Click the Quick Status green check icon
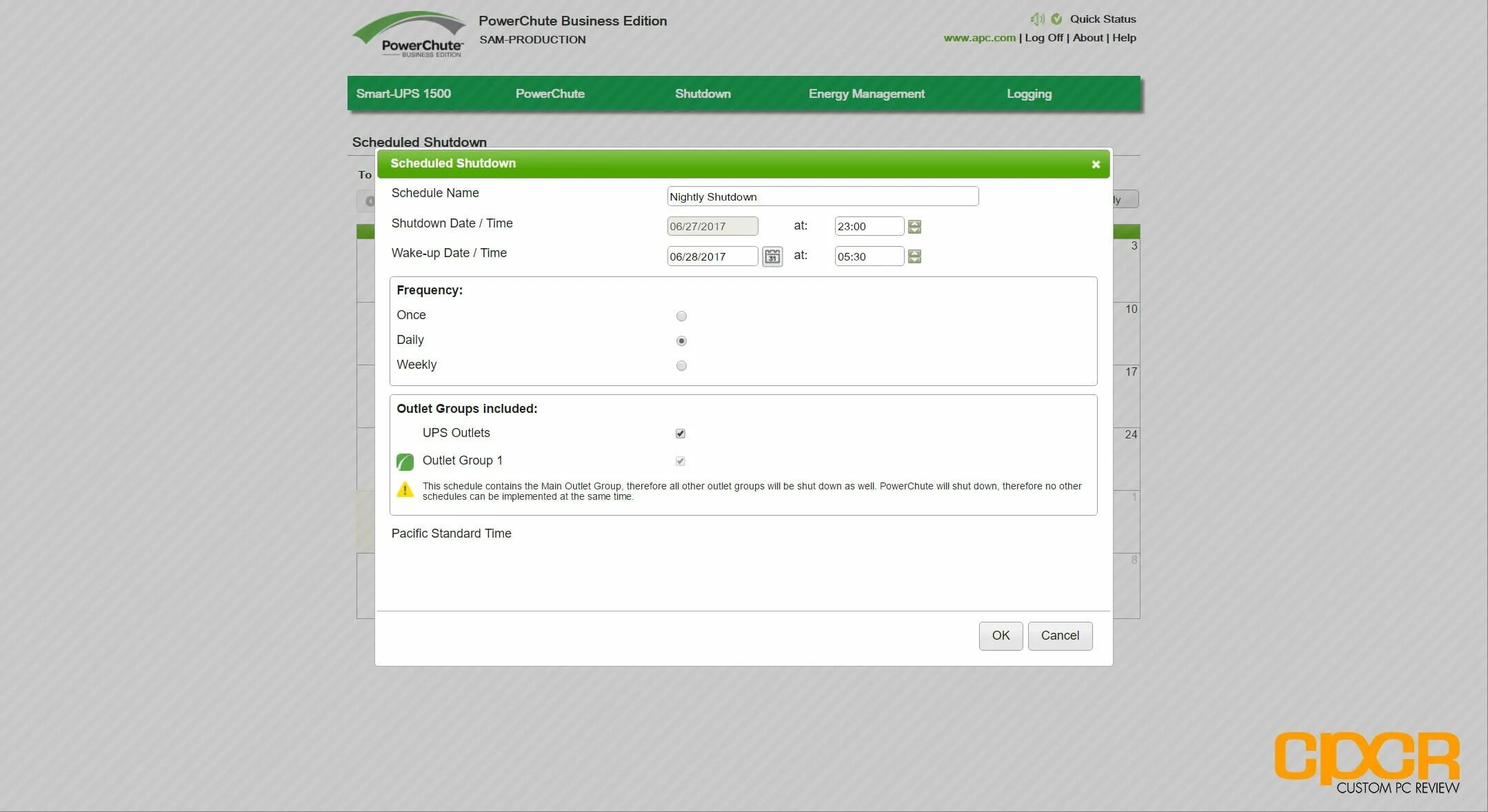Viewport: 1488px width, 812px height. tap(1056, 19)
